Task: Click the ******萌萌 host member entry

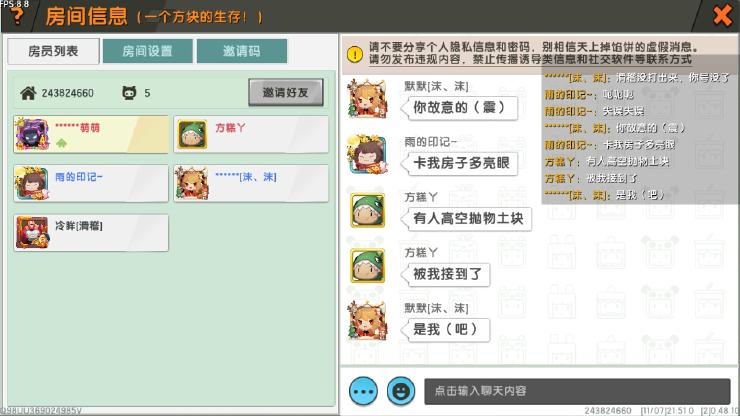Action: pos(91,134)
